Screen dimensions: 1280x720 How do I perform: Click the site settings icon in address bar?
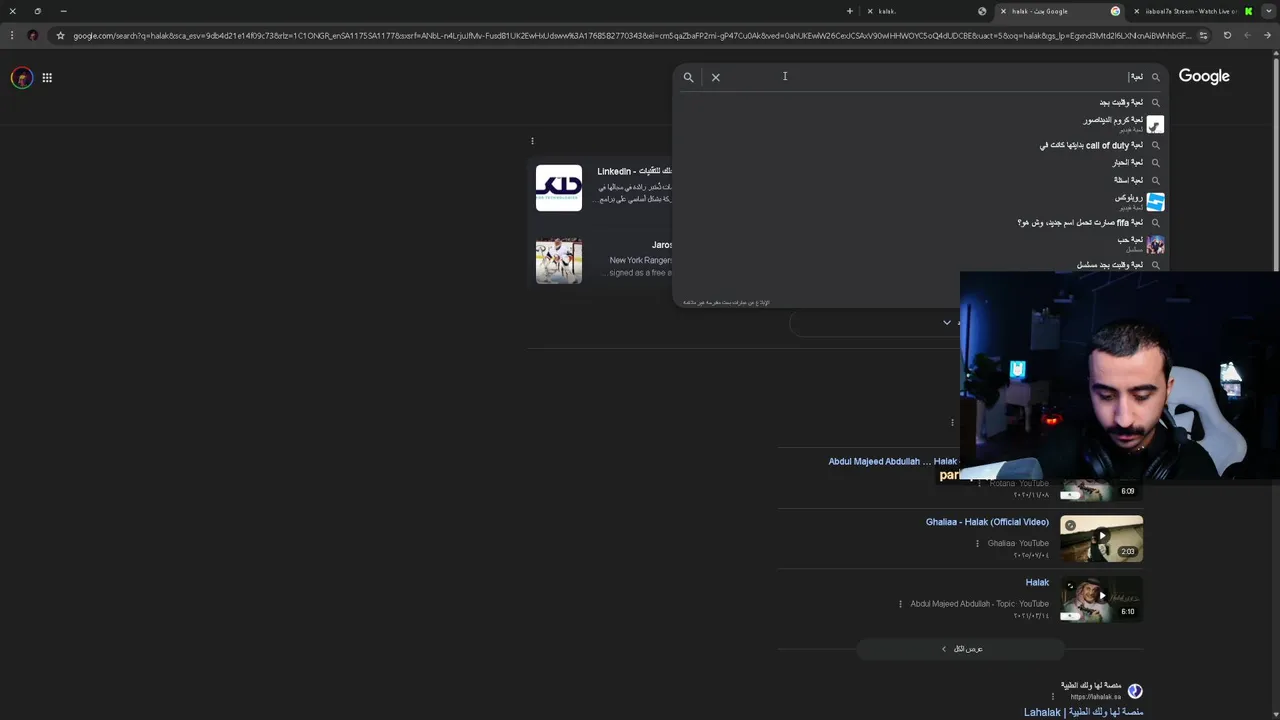click(1203, 36)
